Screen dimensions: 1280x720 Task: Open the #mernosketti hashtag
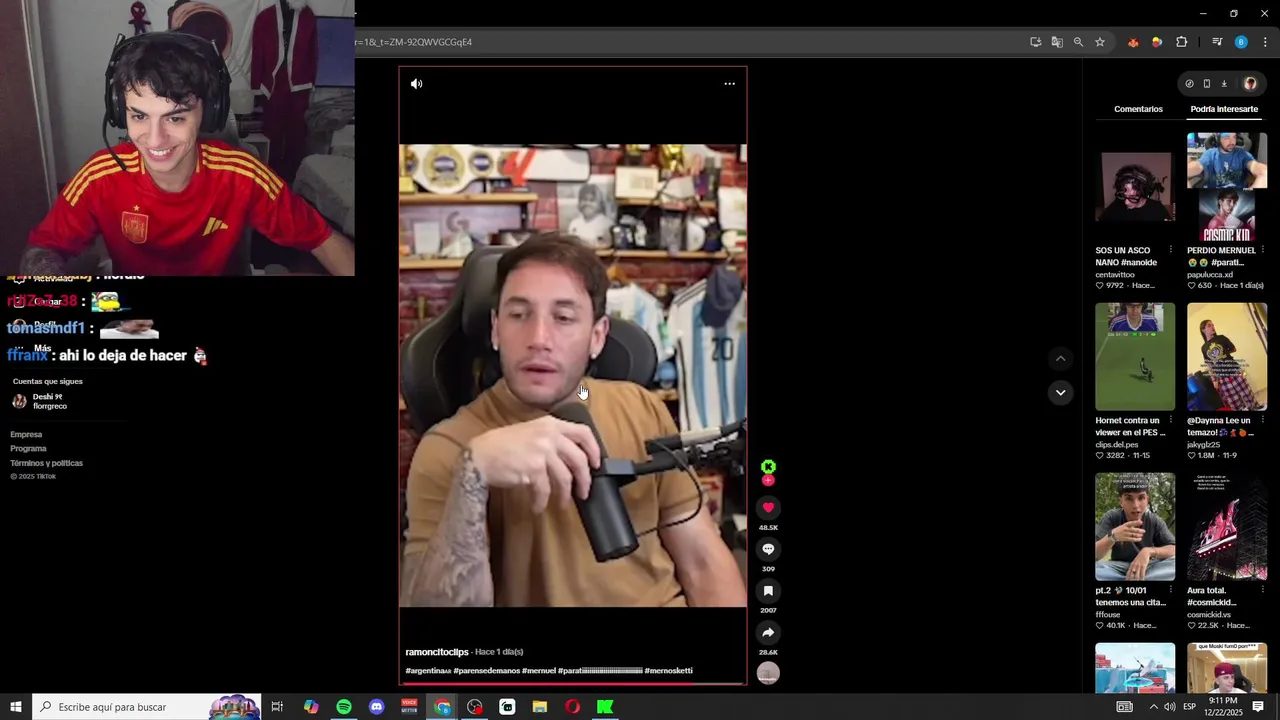point(668,671)
